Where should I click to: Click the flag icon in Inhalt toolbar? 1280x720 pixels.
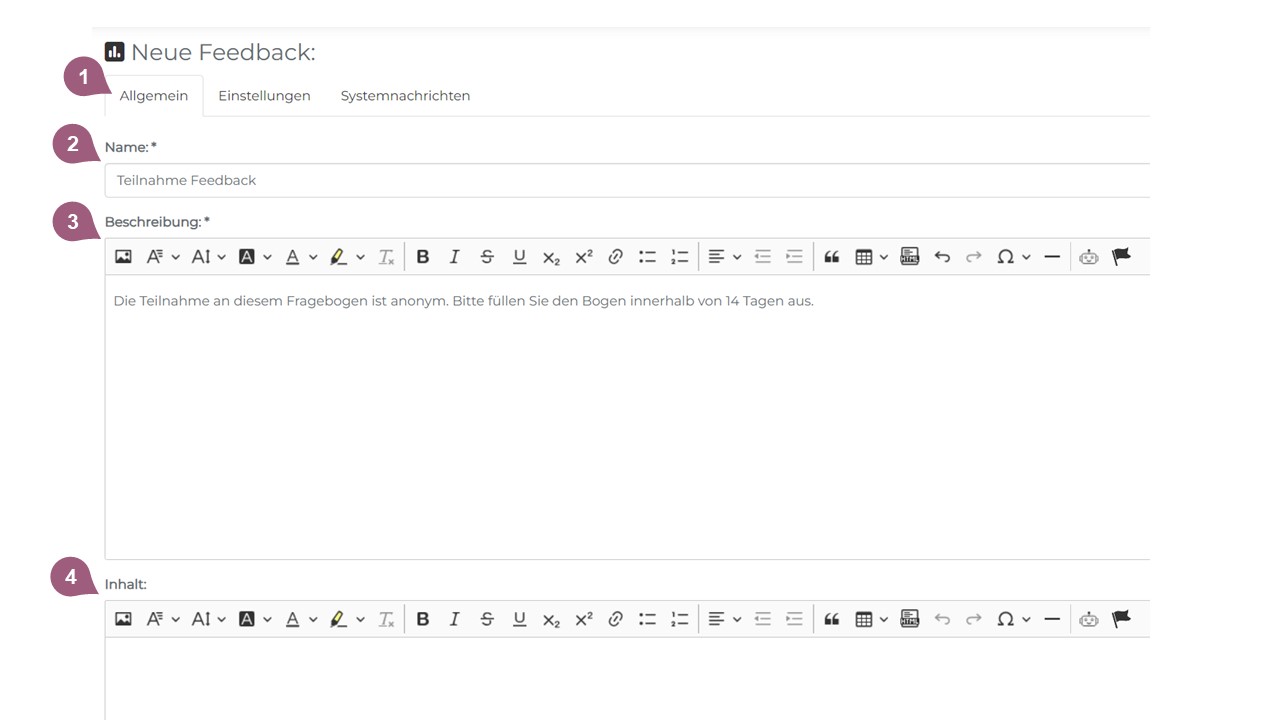[x=1121, y=619]
